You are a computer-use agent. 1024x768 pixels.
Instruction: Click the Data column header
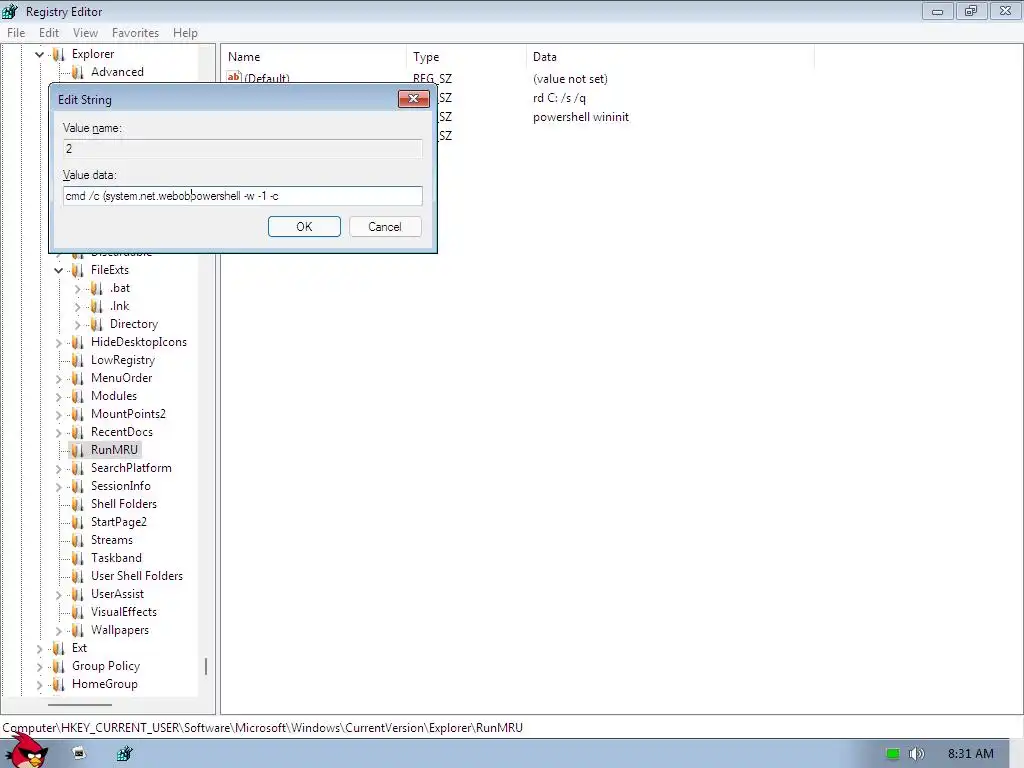pos(670,57)
